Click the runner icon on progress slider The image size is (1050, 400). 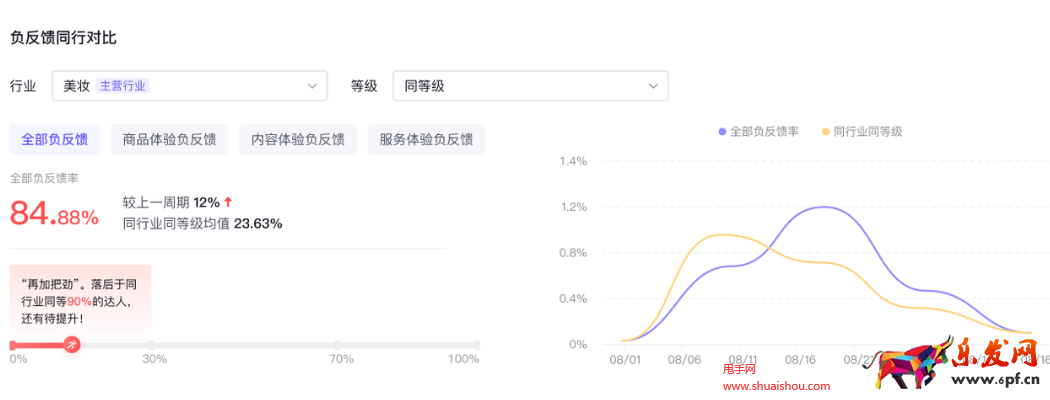coord(72,345)
